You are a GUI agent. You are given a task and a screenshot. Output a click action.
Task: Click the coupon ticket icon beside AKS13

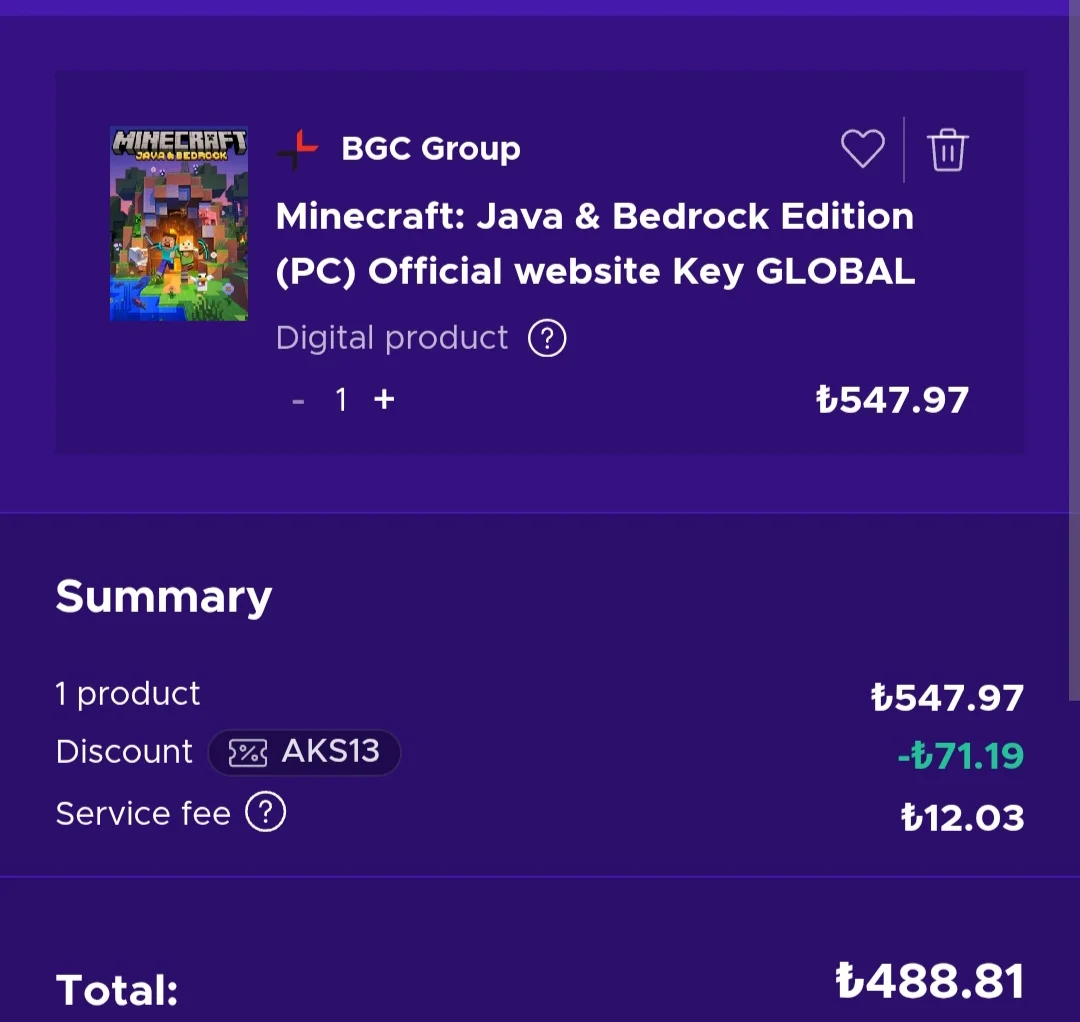[247, 753]
